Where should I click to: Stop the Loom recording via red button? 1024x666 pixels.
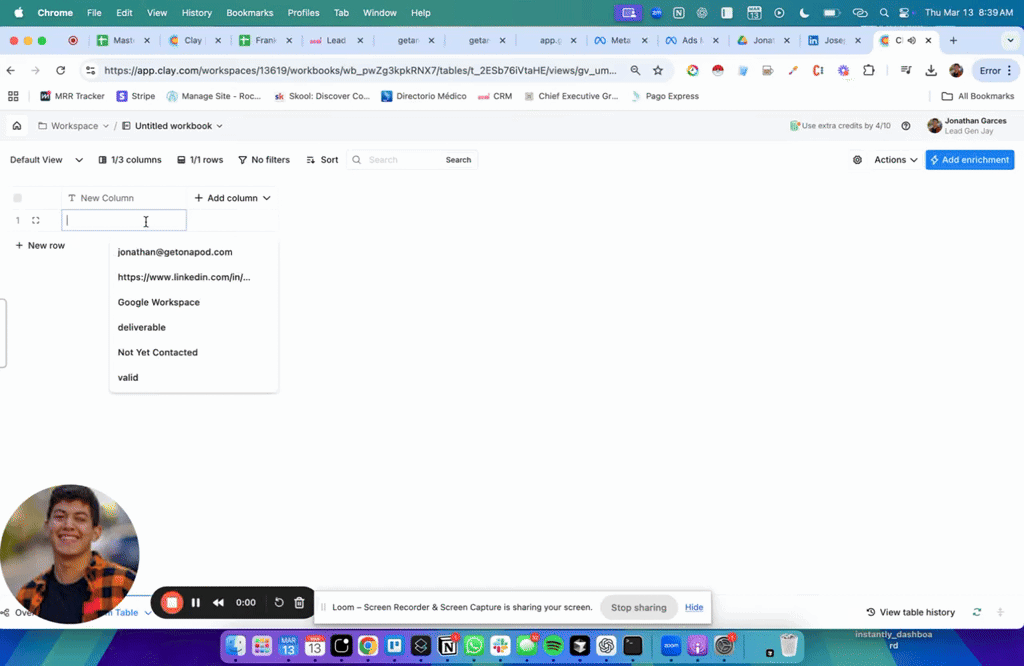click(172, 602)
